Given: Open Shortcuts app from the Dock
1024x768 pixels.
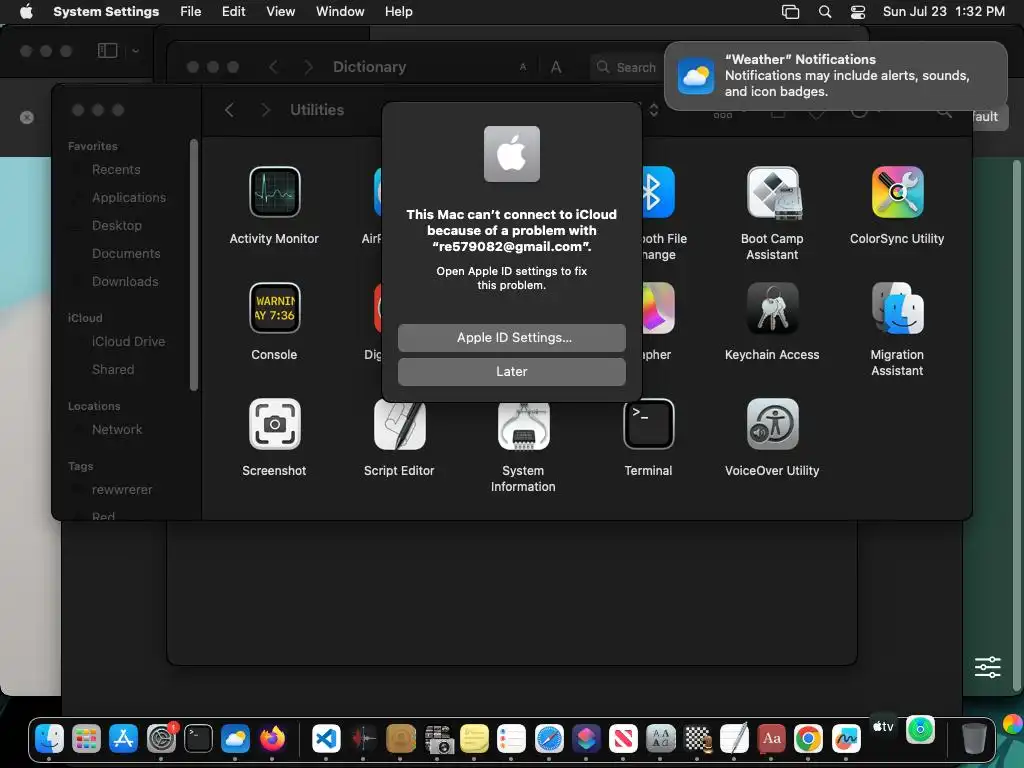Looking at the screenshot, I should coord(586,739).
